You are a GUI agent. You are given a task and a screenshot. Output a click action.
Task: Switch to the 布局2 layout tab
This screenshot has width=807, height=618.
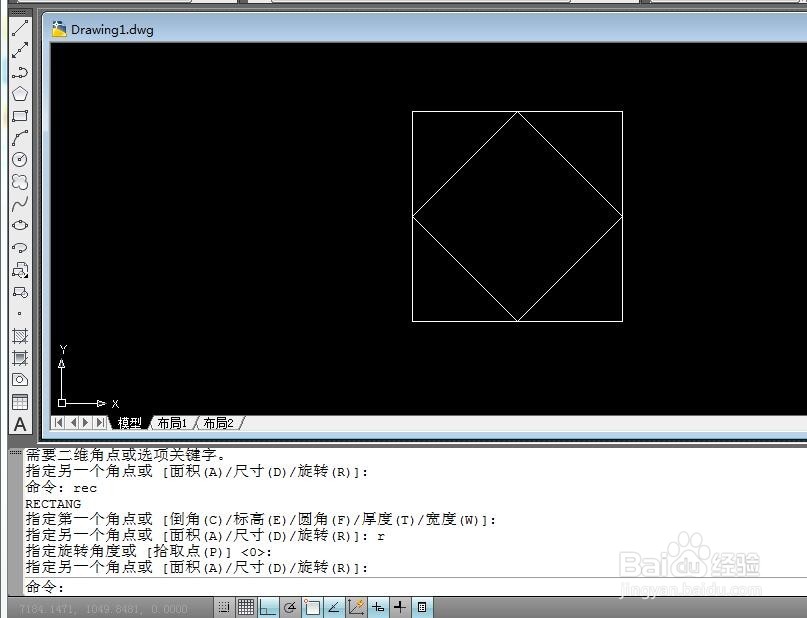(x=217, y=422)
